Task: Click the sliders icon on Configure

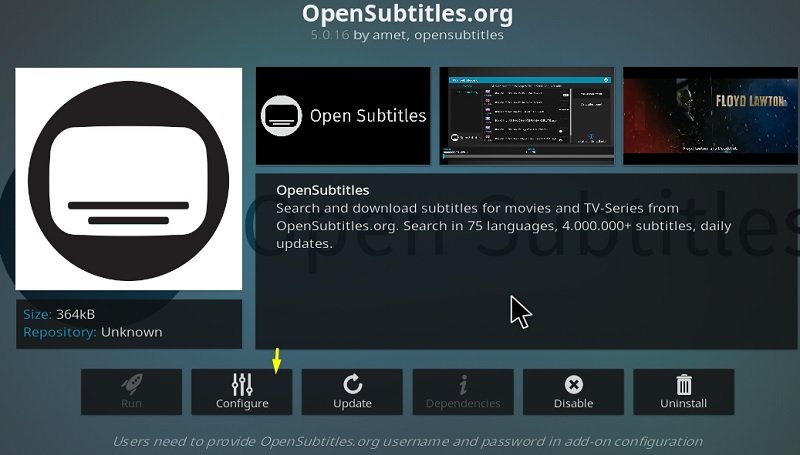Action: 242,385
